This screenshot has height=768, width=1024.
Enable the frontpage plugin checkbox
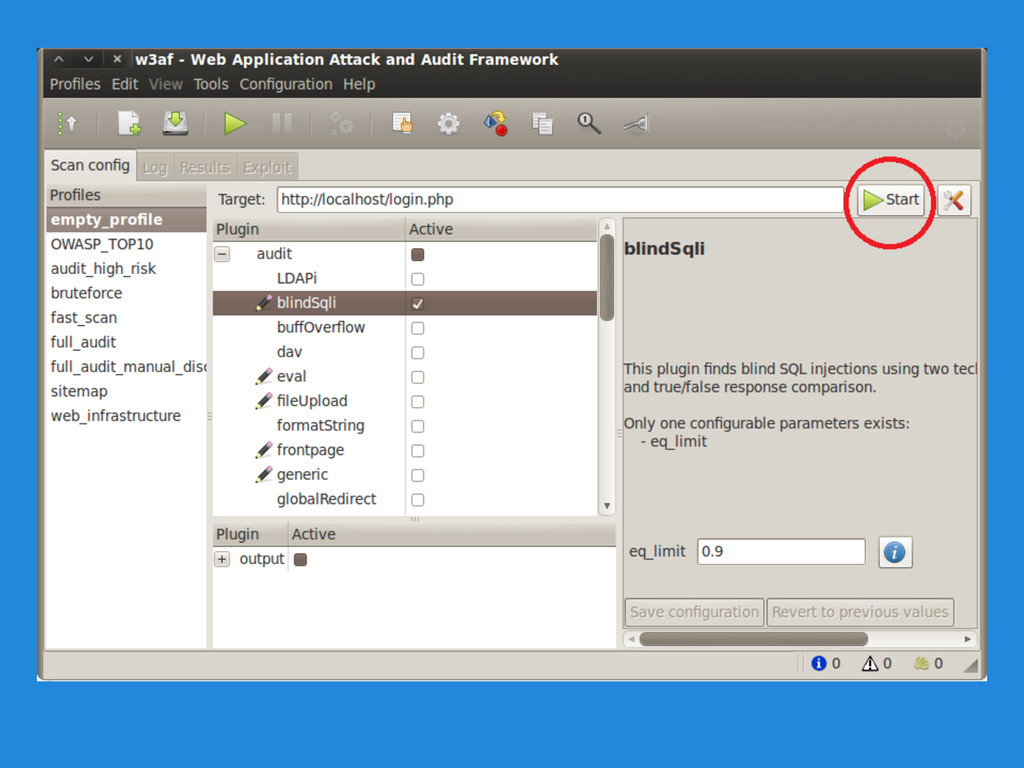pos(418,451)
